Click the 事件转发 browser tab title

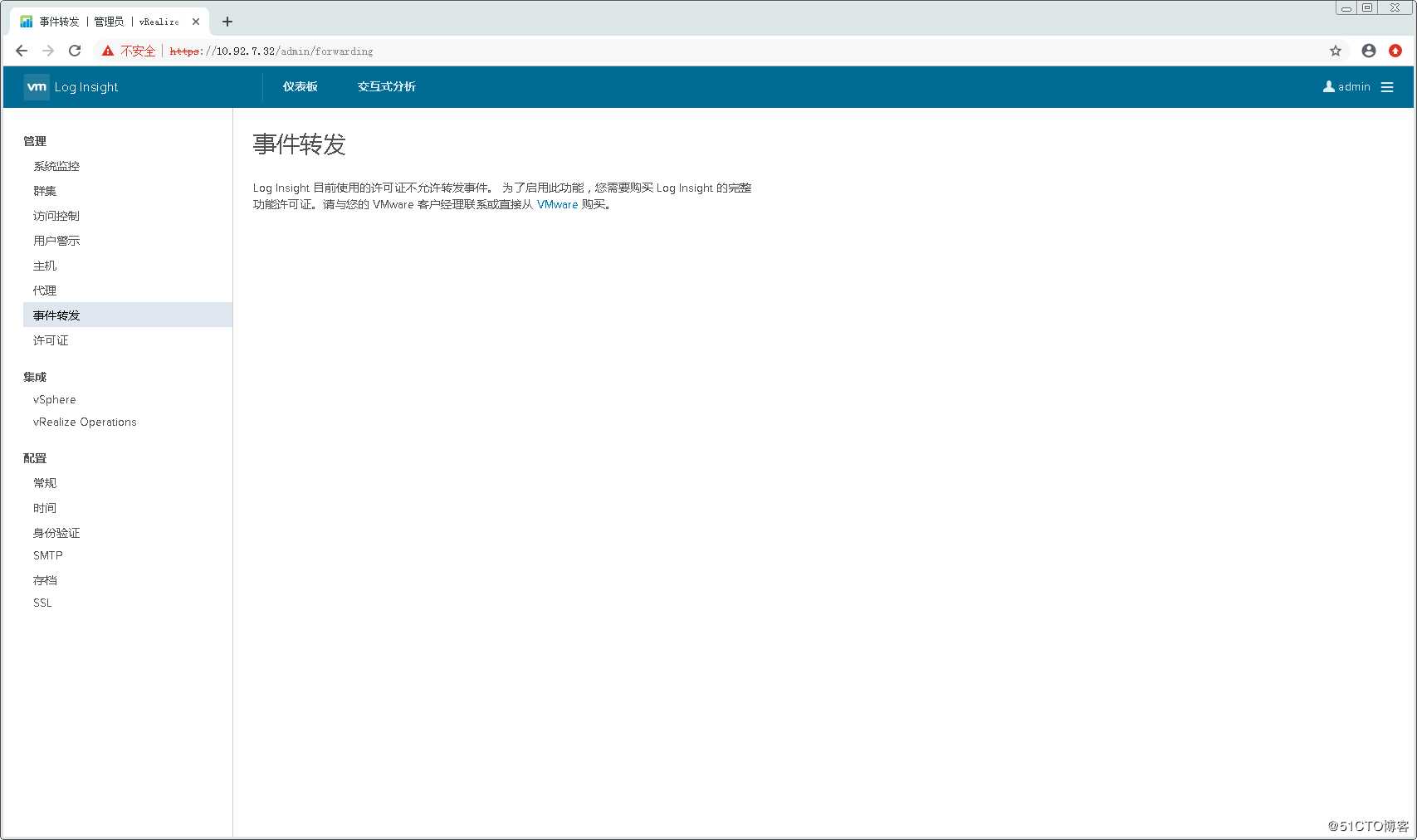(110, 22)
